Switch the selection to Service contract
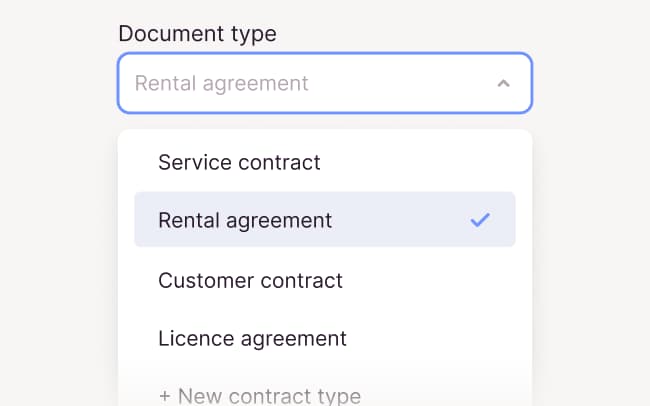The height and width of the screenshot is (406, 650). click(239, 162)
